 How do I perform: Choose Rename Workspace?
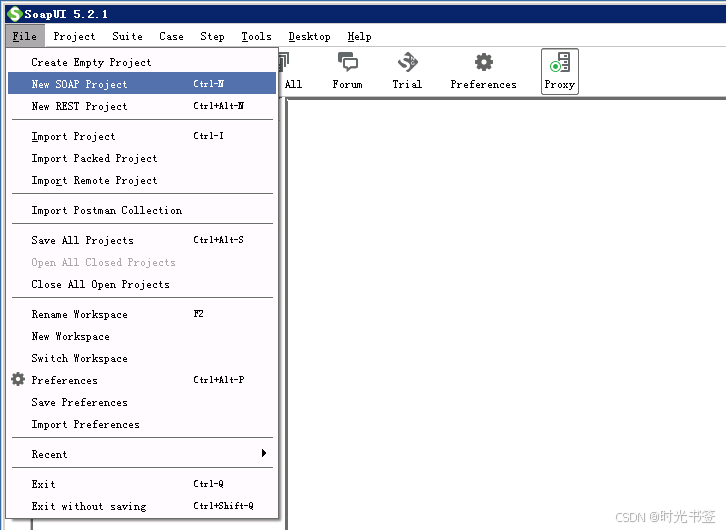coord(142,314)
